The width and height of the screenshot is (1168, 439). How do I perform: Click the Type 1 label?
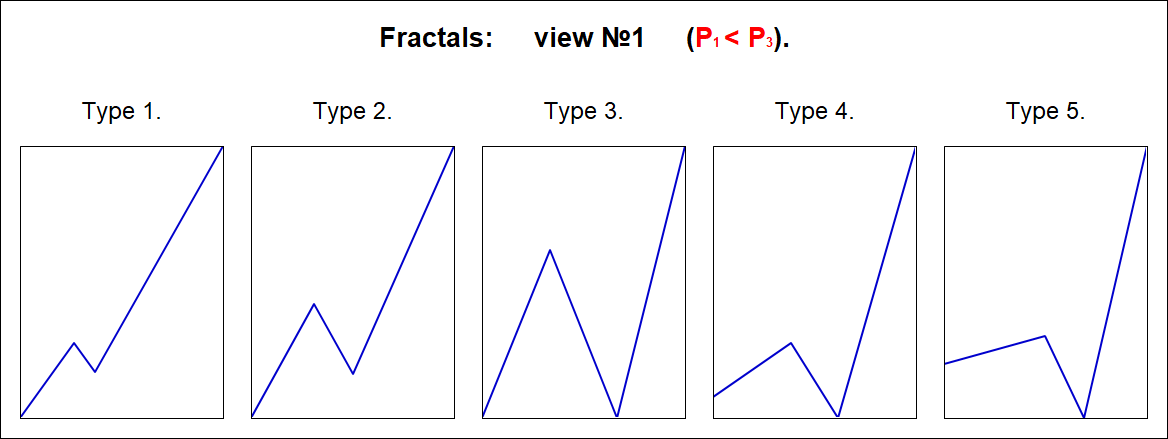[x=121, y=111]
